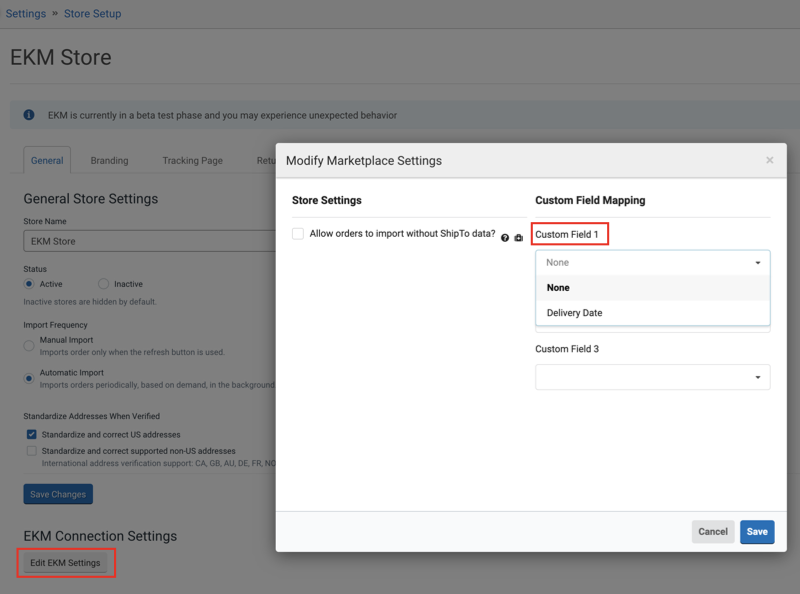800x594 pixels.
Task: Open the Settings breadcrumb link
Action: coord(26,14)
